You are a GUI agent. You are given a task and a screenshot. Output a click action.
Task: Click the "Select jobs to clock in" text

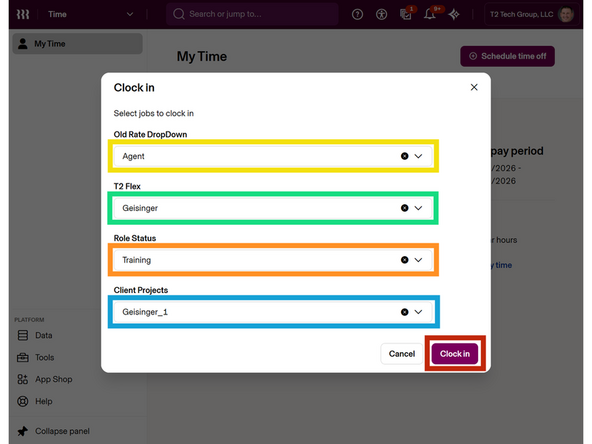coord(154,113)
